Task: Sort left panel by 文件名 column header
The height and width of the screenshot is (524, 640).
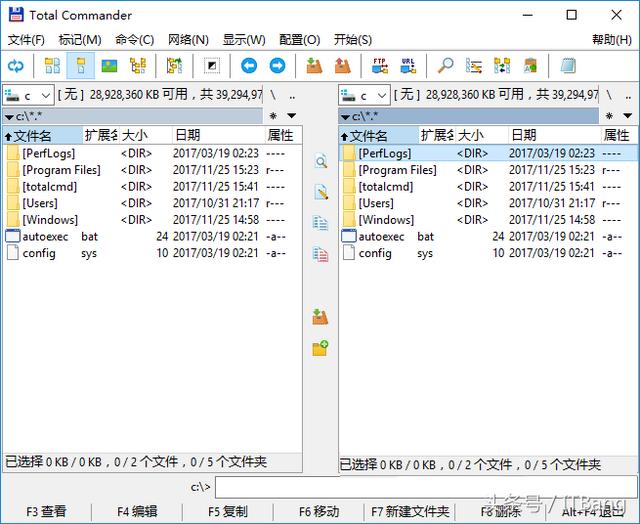Action: [42, 135]
